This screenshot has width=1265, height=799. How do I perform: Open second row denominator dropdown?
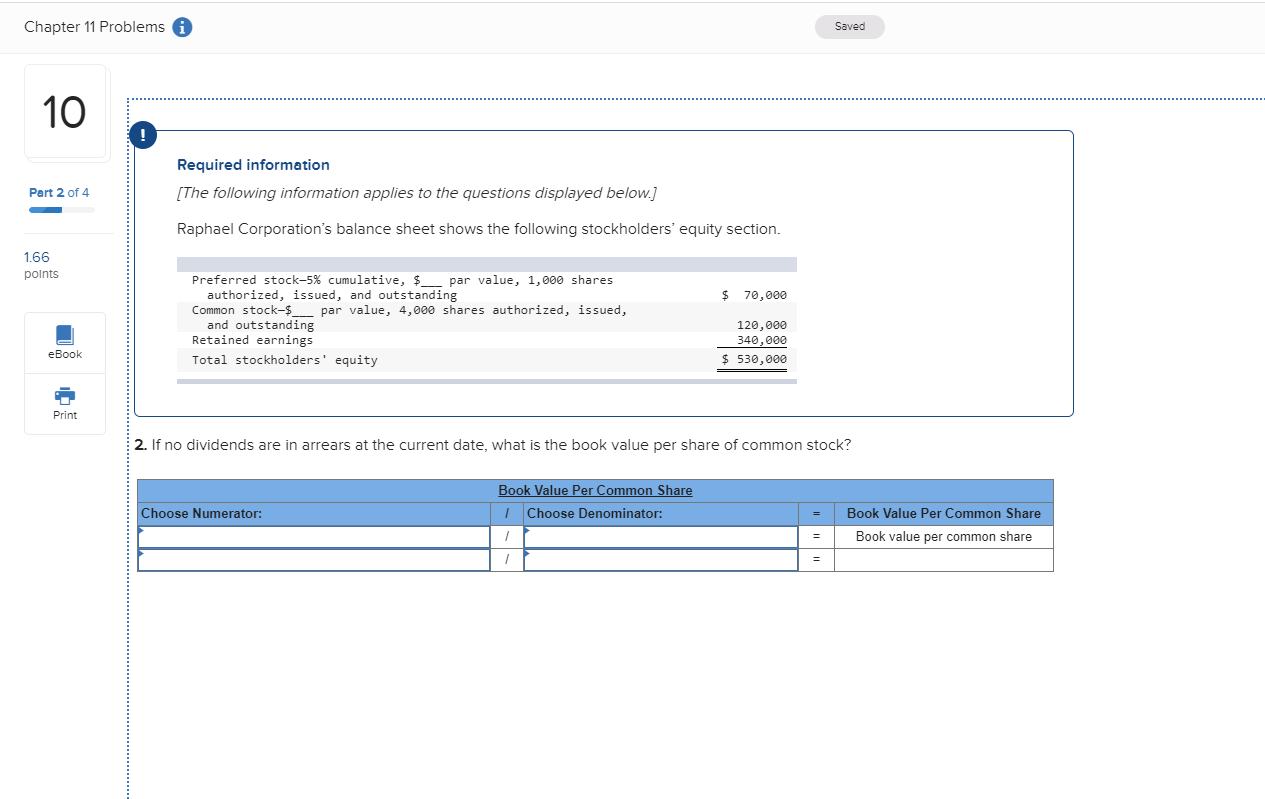661,560
